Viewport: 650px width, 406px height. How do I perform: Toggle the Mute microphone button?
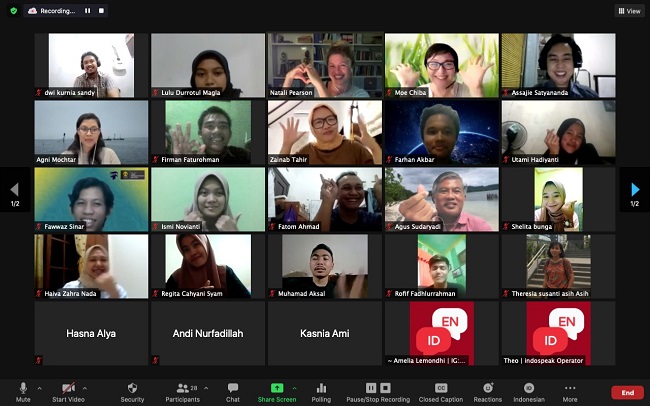click(23, 390)
